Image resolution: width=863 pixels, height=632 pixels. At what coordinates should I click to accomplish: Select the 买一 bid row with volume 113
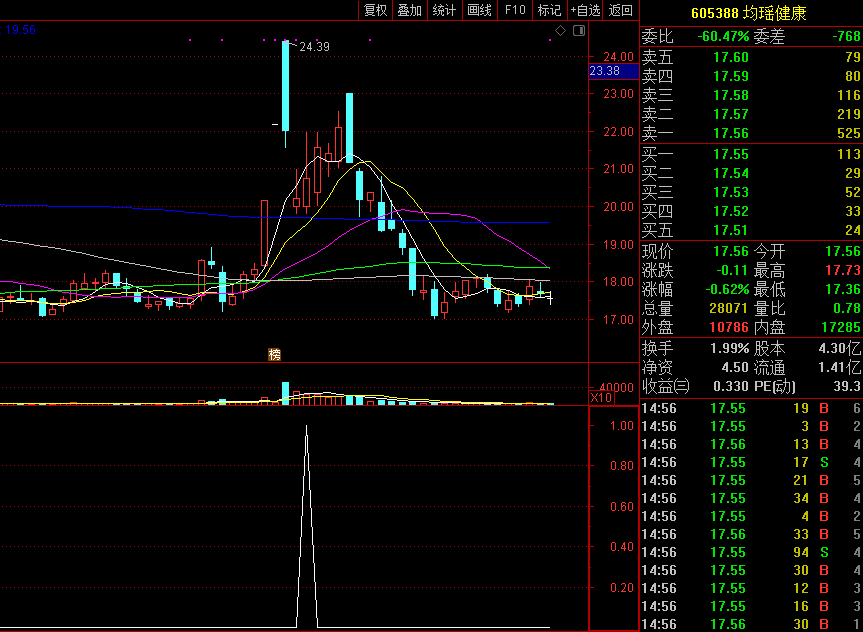[x=751, y=155]
